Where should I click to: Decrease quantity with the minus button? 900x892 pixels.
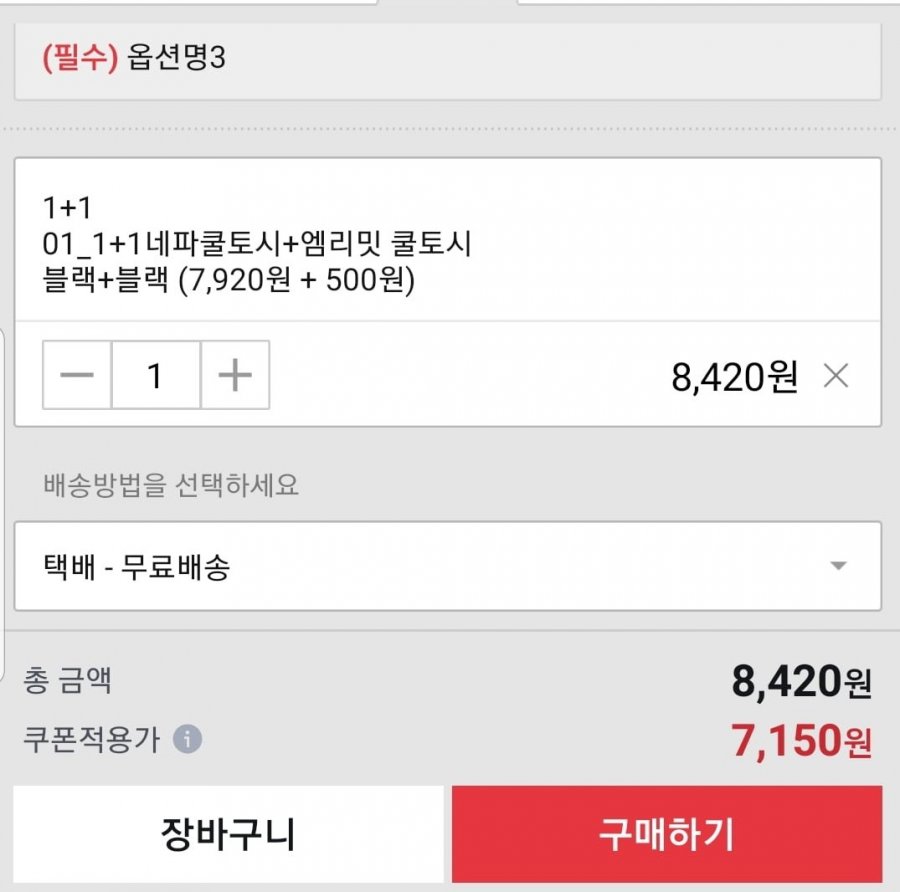pos(77,375)
